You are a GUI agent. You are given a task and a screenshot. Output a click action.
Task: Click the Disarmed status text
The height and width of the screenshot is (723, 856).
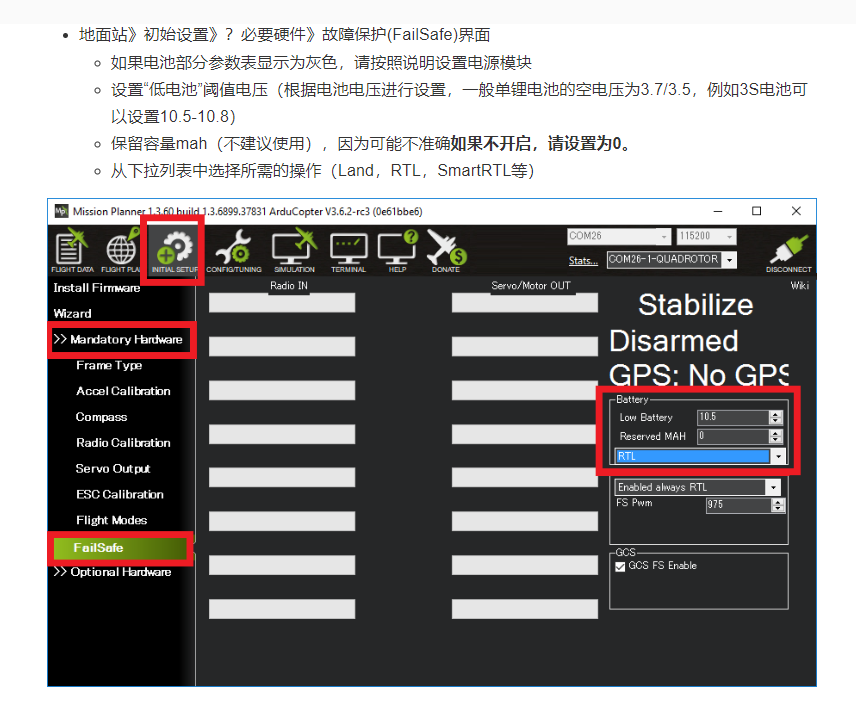tap(674, 341)
